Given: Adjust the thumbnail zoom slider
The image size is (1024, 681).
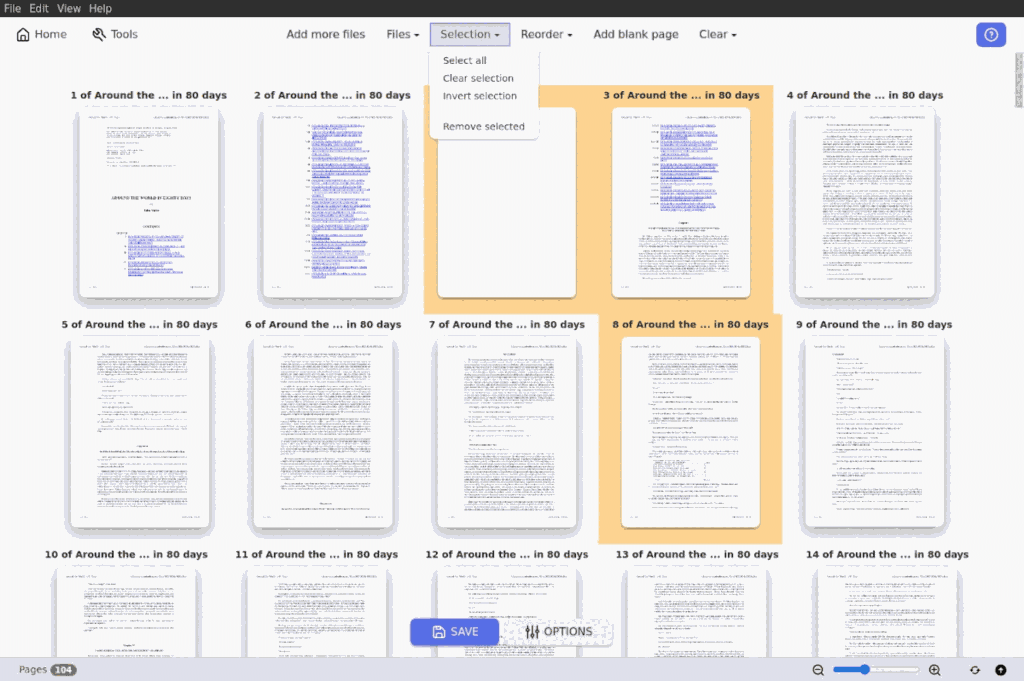Looking at the screenshot, I should click(x=876, y=670).
